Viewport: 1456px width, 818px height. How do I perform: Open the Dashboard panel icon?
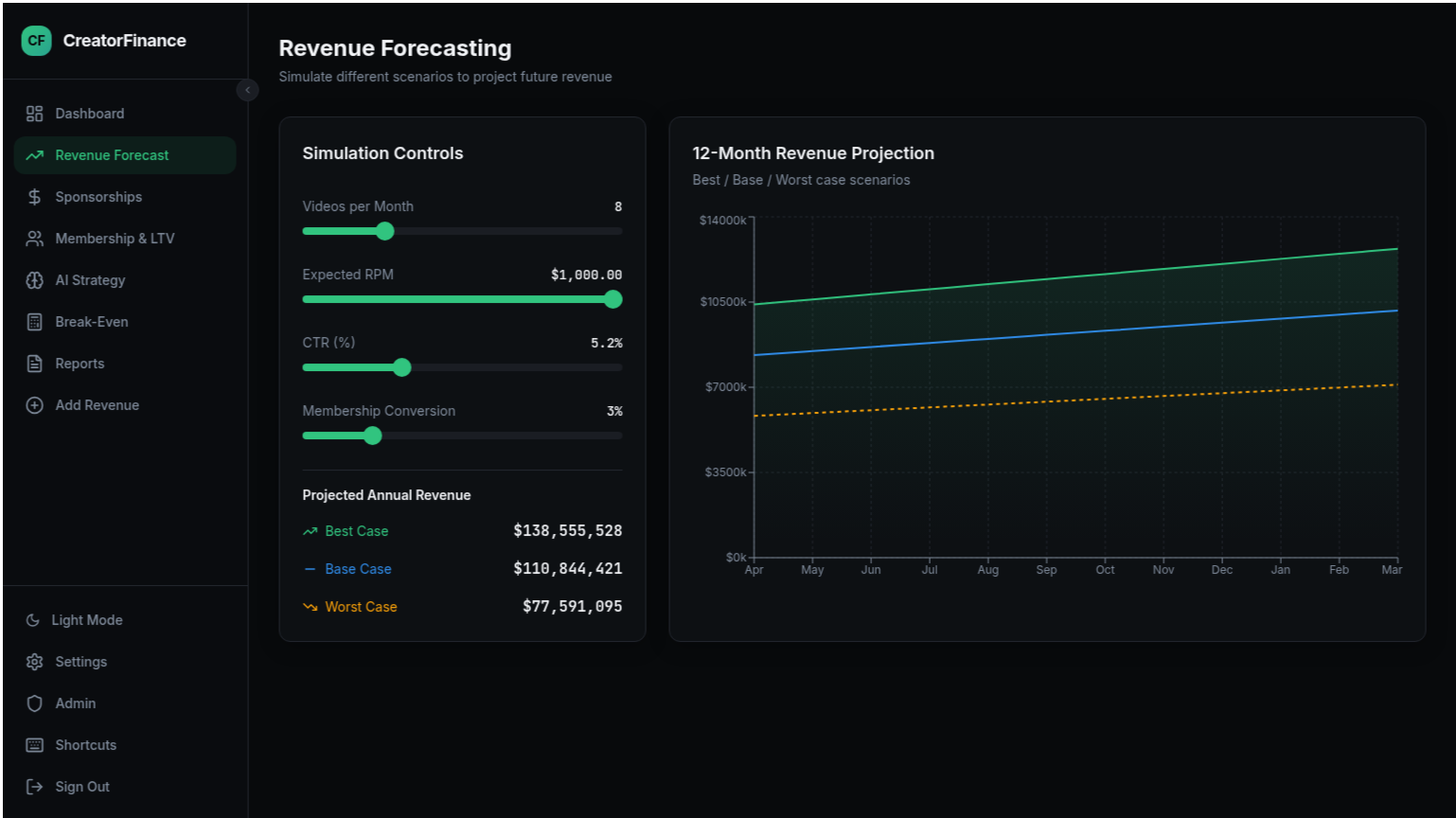[34, 113]
